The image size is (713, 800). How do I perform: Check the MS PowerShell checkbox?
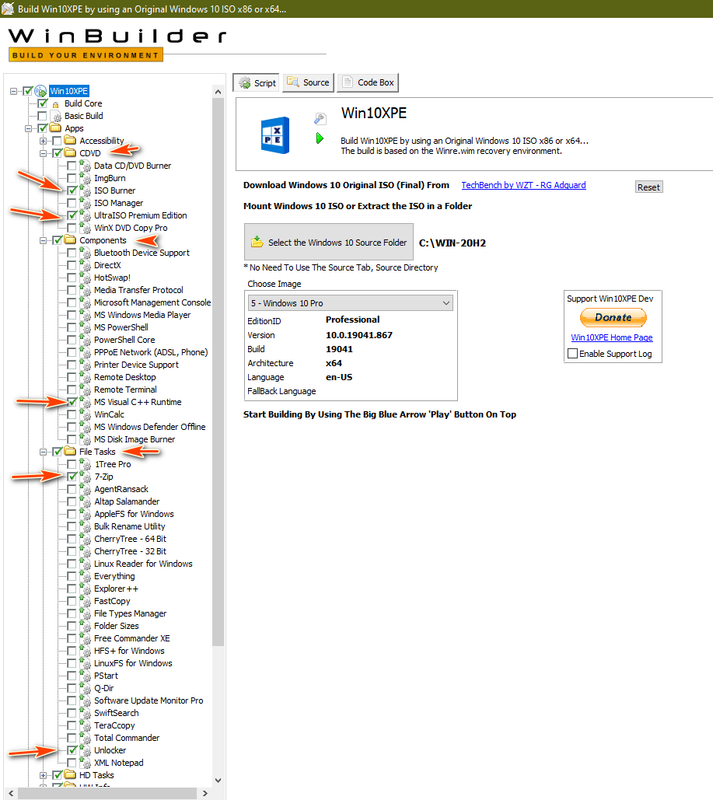coord(72,327)
